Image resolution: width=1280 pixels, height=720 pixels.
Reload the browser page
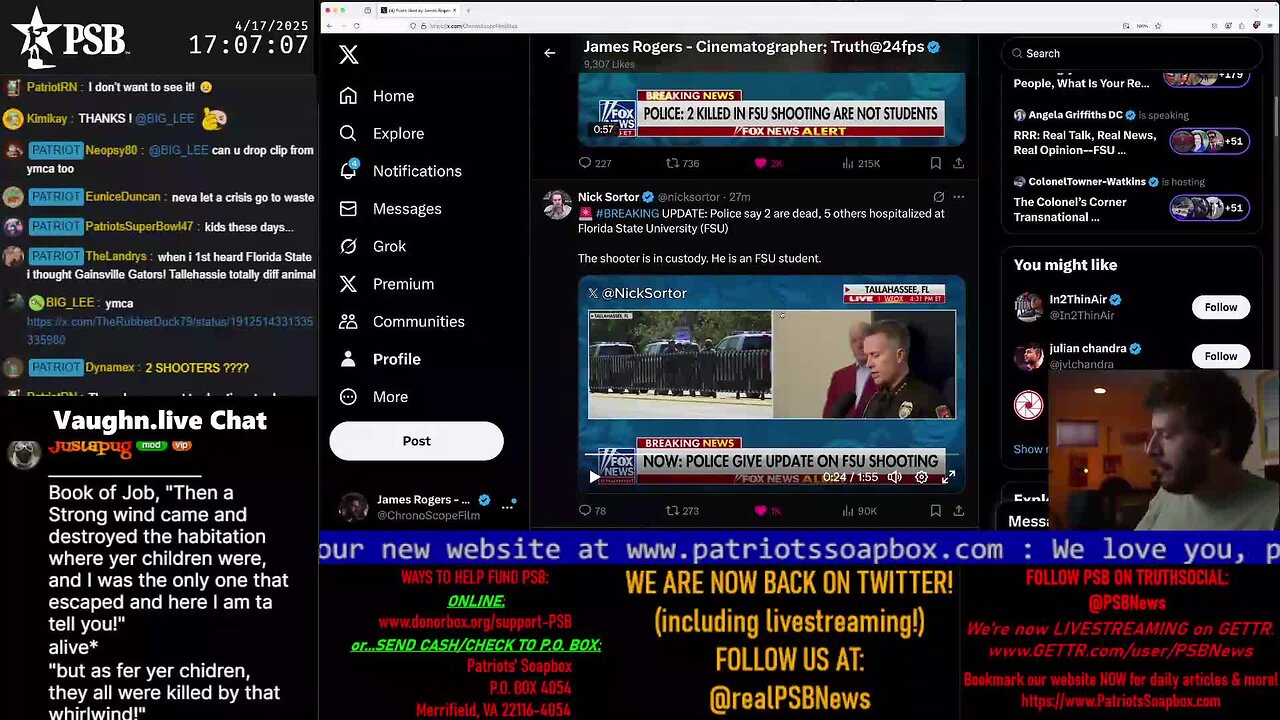(x=356, y=26)
